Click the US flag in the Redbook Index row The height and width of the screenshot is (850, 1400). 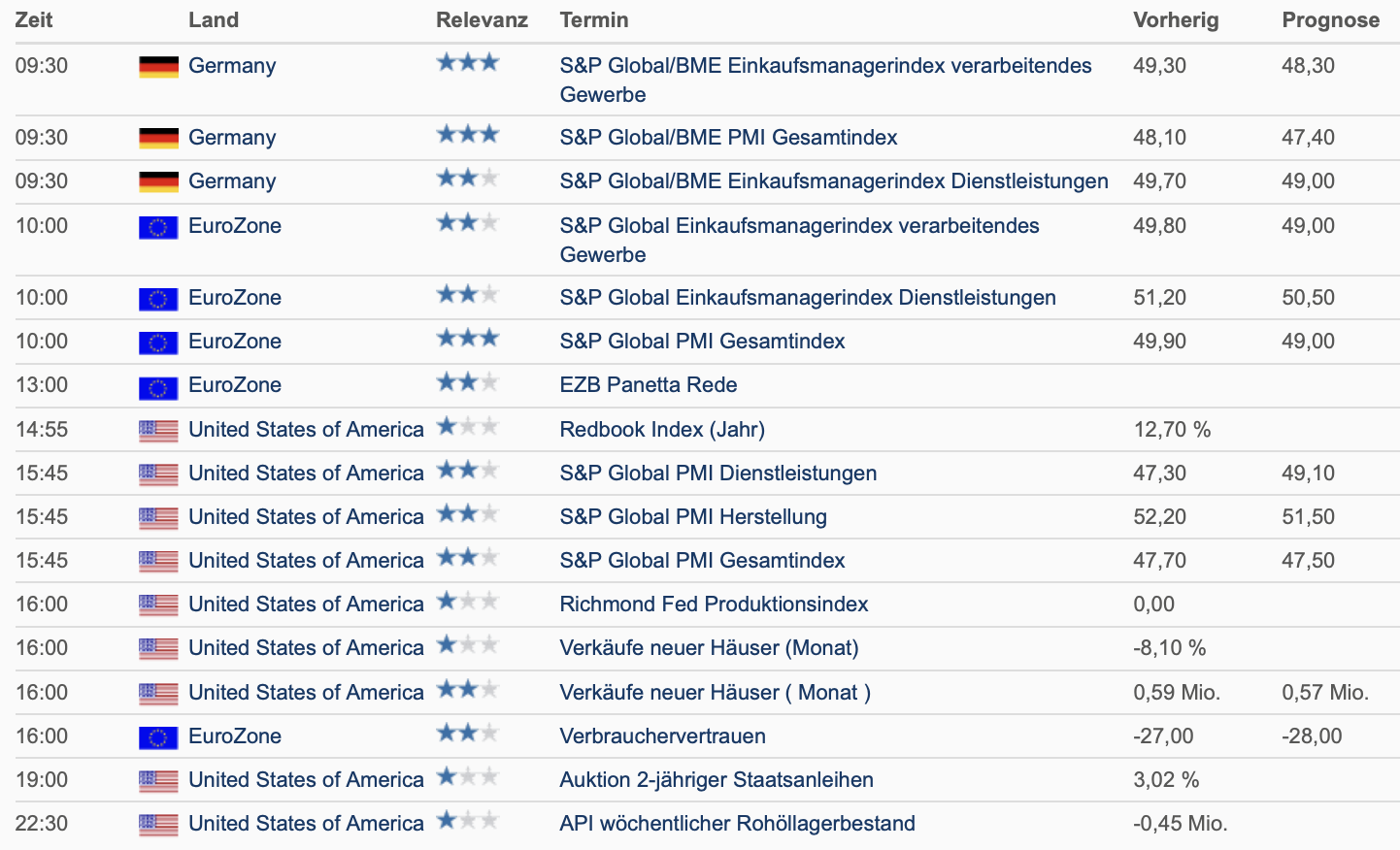coord(158,430)
